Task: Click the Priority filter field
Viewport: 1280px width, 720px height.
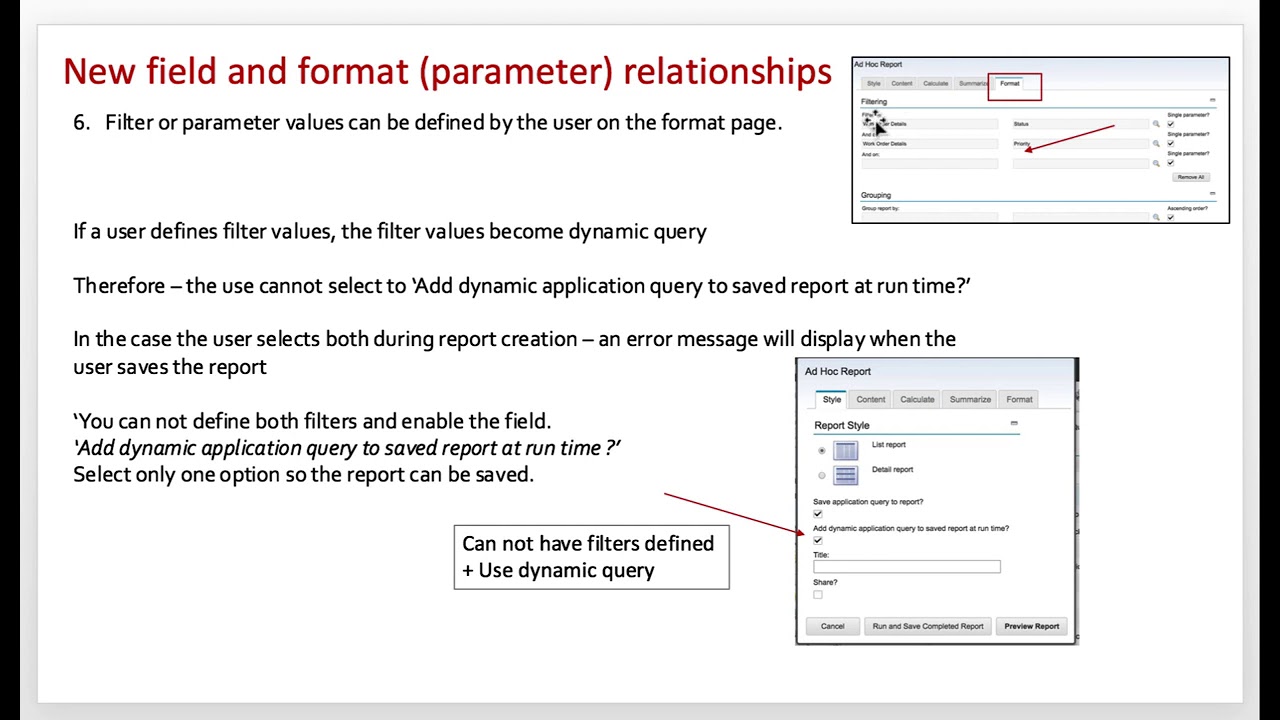Action: [x=1081, y=144]
